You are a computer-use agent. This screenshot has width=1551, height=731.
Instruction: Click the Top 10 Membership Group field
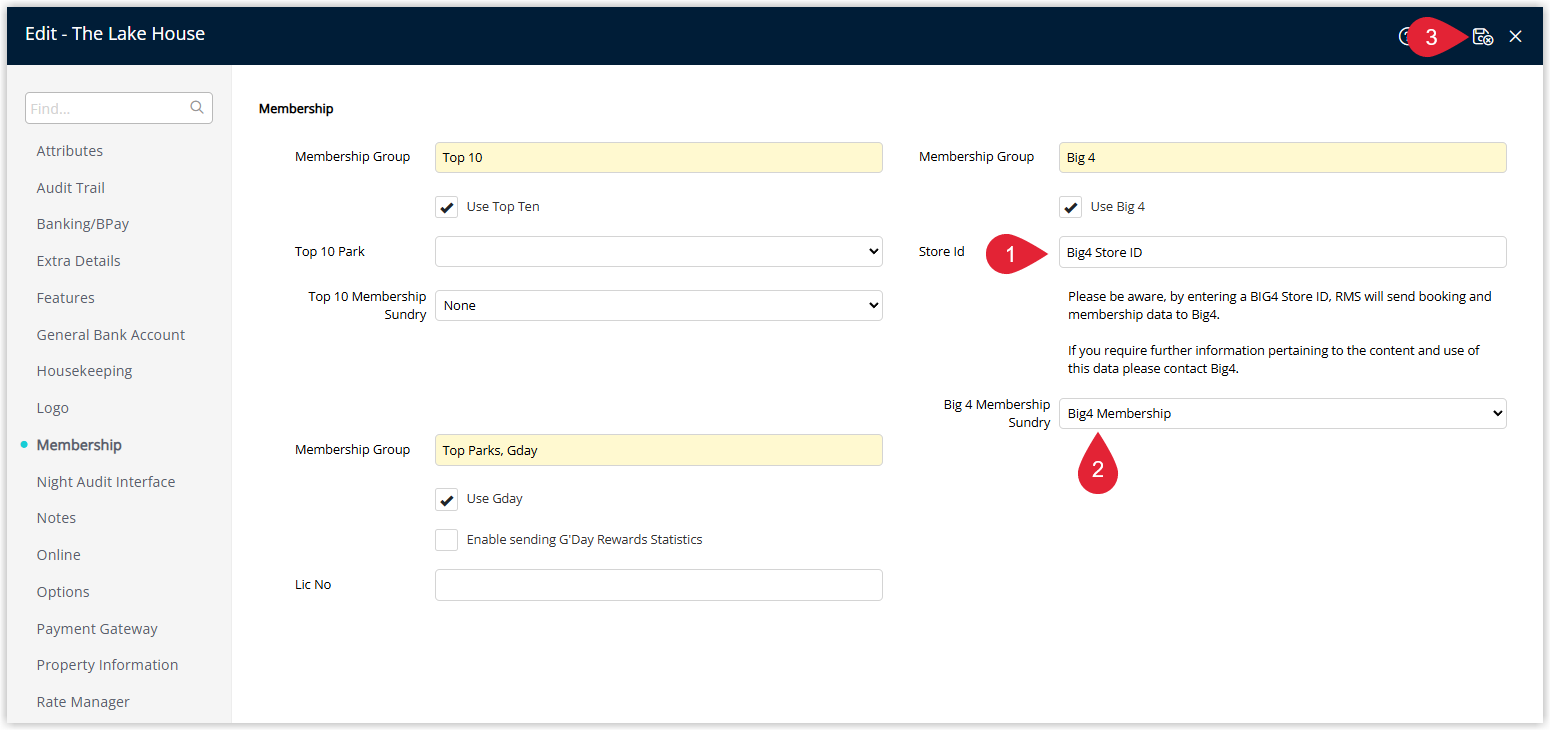tap(659, 157)
